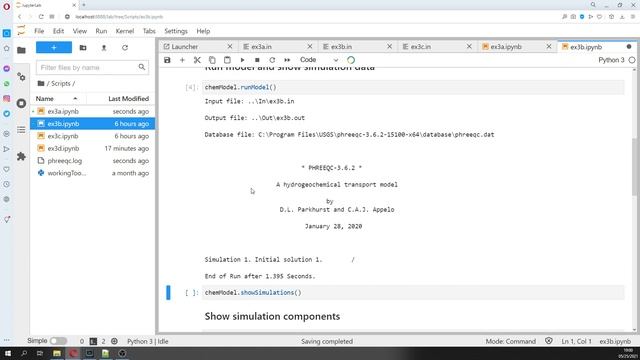
Task: Open the Help menu
Action: click(x=203, y=31)
